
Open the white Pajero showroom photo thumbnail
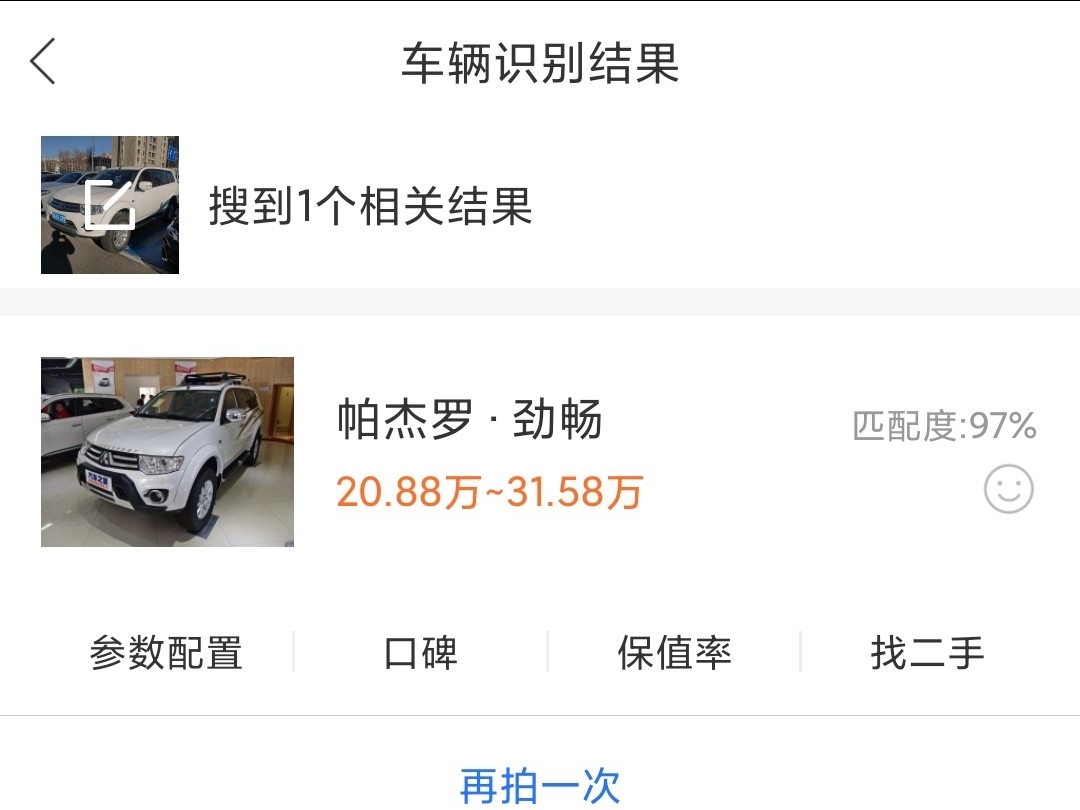167,452
